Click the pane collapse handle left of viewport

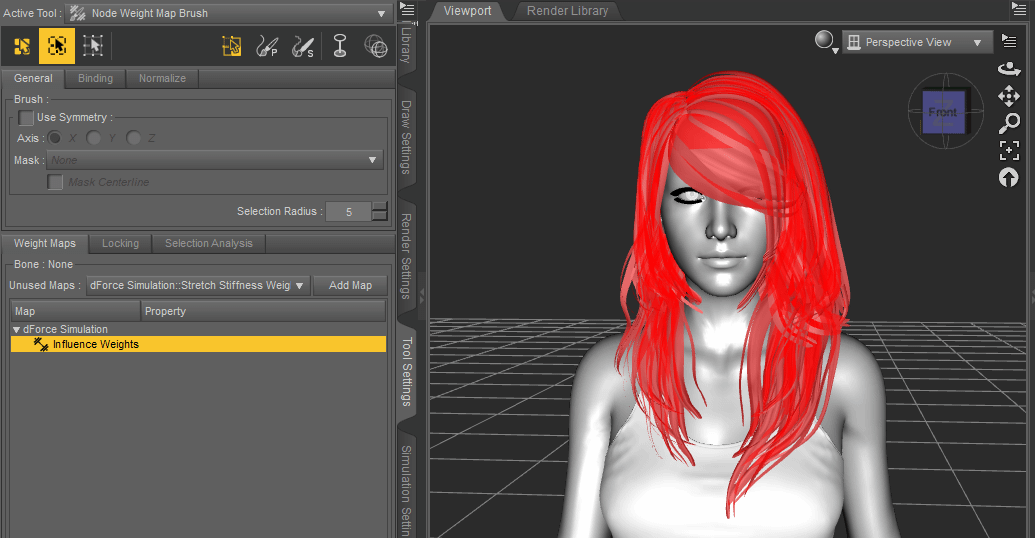(x=421, y=295)
